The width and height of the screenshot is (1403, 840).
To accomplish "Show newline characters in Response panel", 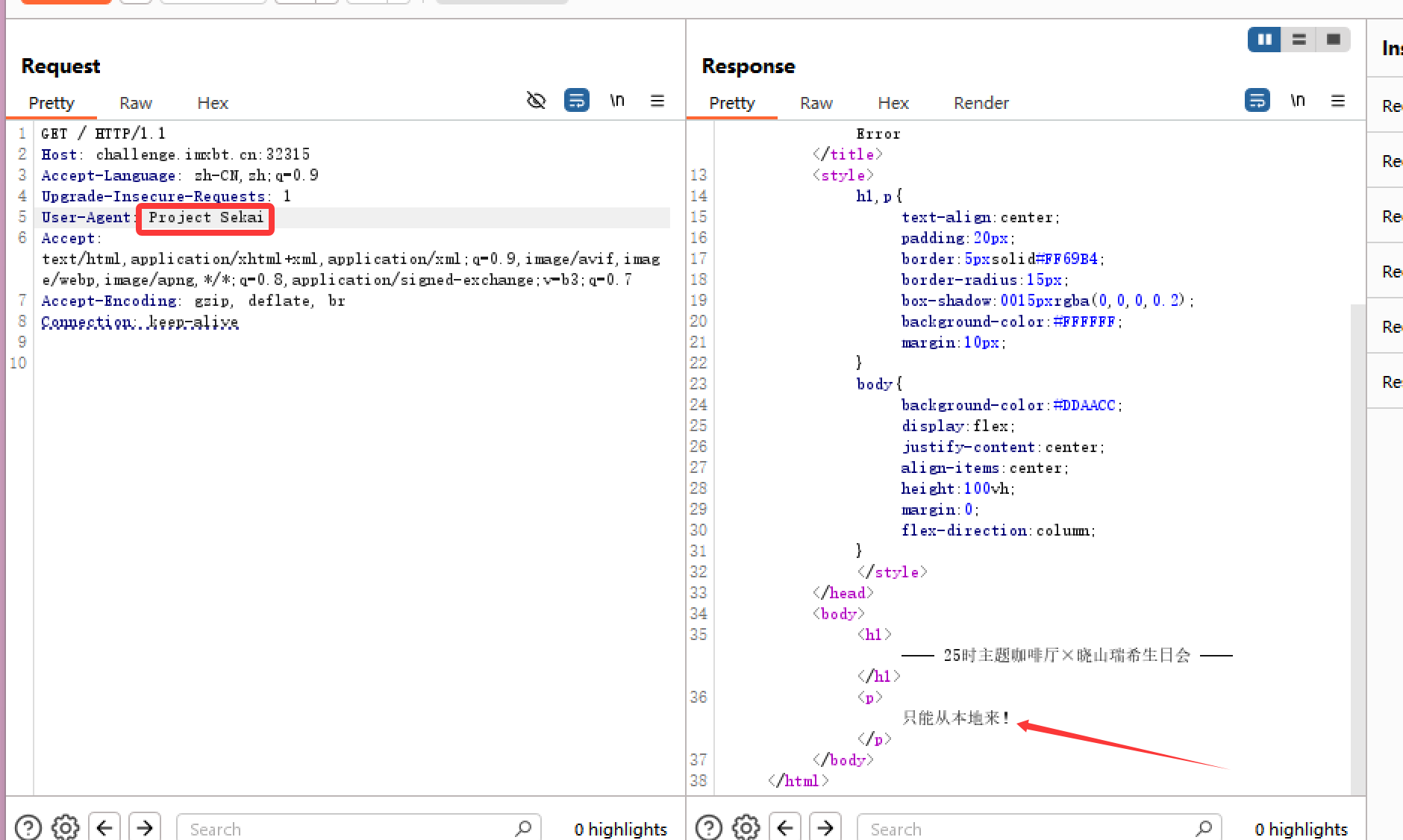I will click(x=1297, y=101).
